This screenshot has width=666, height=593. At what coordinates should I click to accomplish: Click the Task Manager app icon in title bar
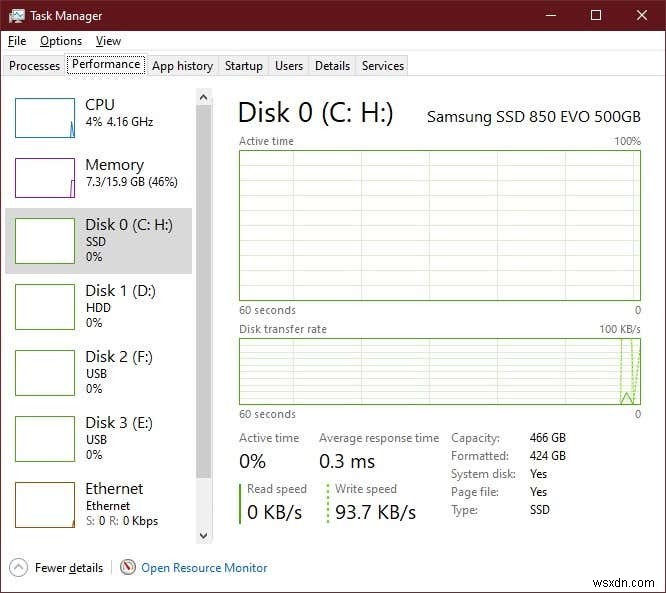tap(17, 16)
